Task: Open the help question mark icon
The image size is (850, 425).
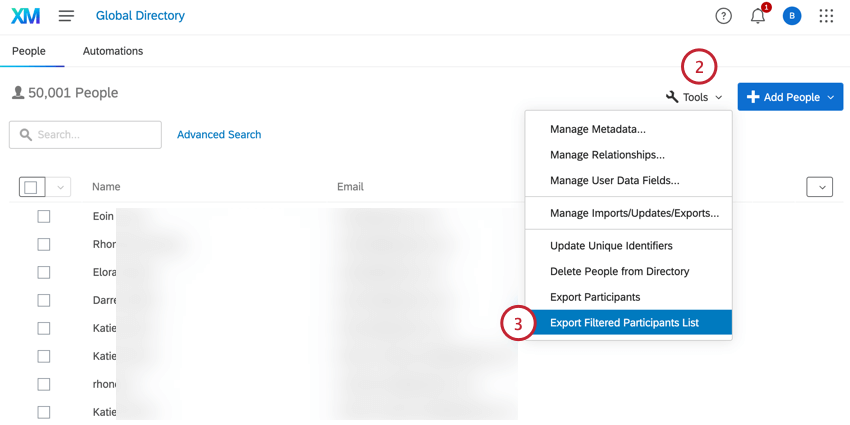Action: pos(723,16)
